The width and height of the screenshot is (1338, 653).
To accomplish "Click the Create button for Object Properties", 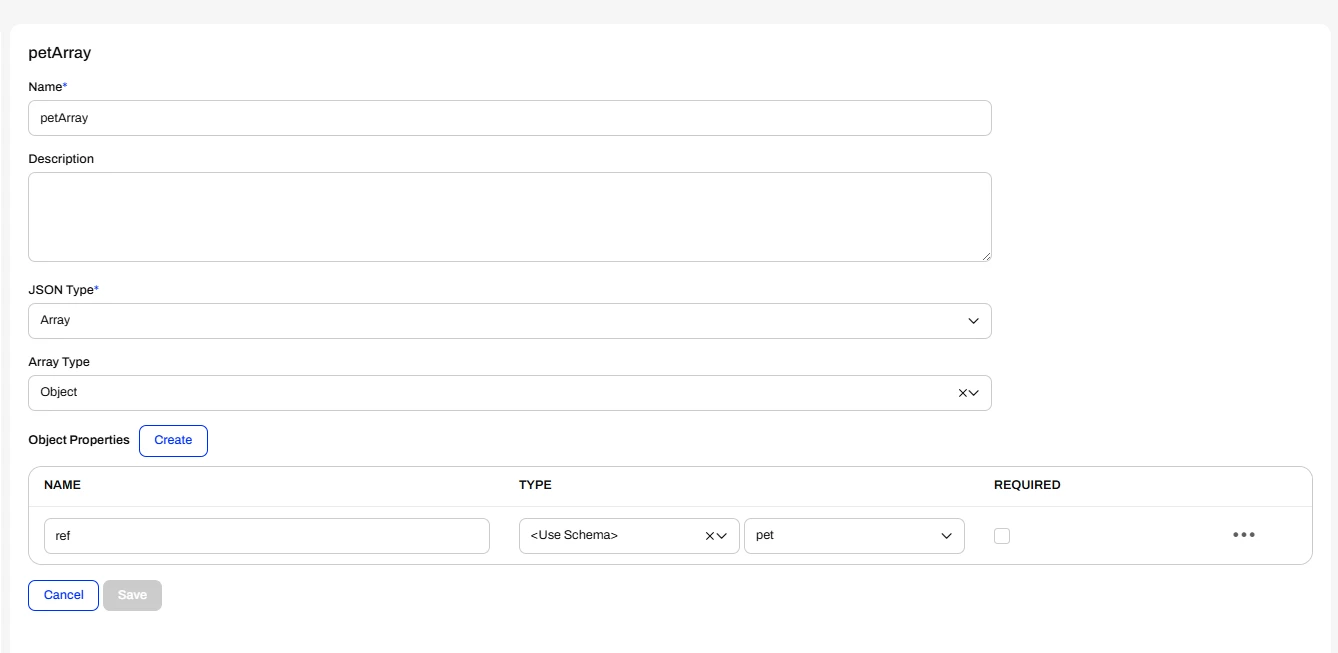I will tap(173, 440).
